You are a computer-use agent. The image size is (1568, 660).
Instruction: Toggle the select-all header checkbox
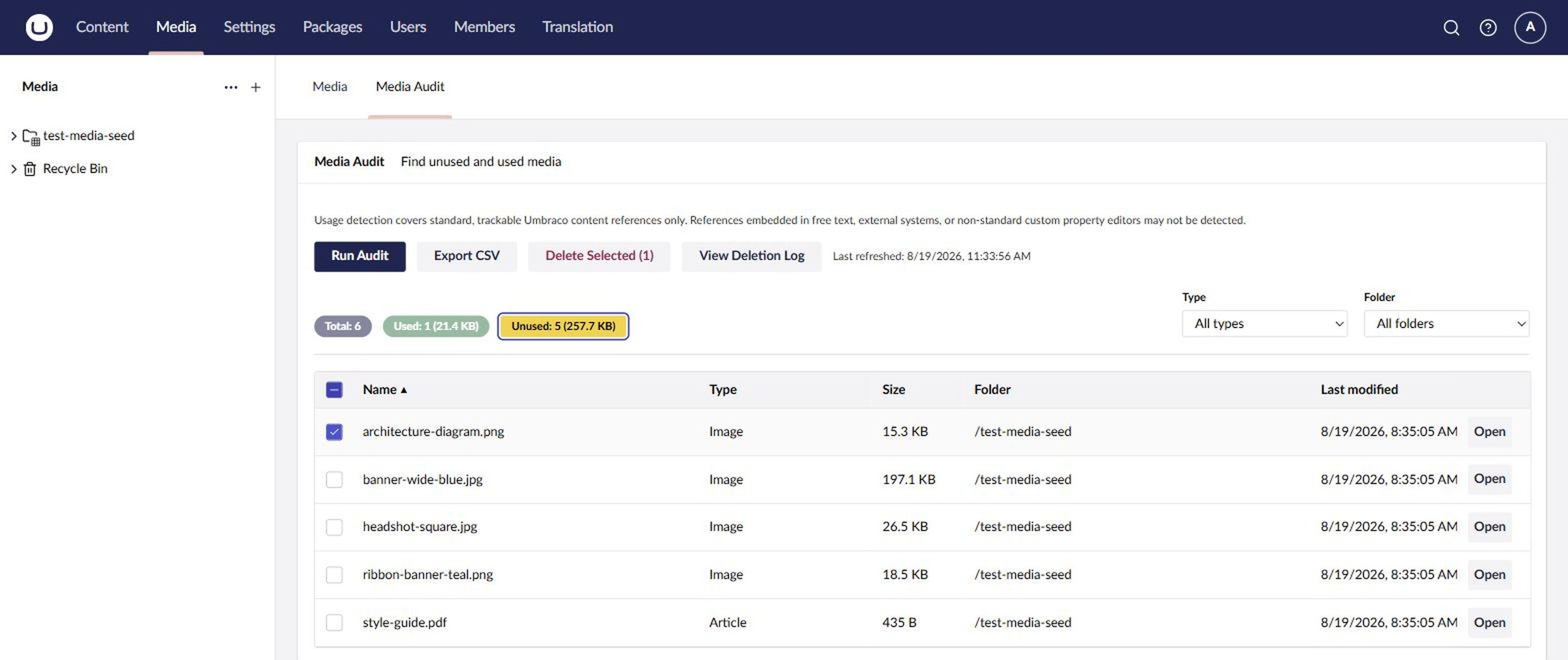tap(334, 390)
